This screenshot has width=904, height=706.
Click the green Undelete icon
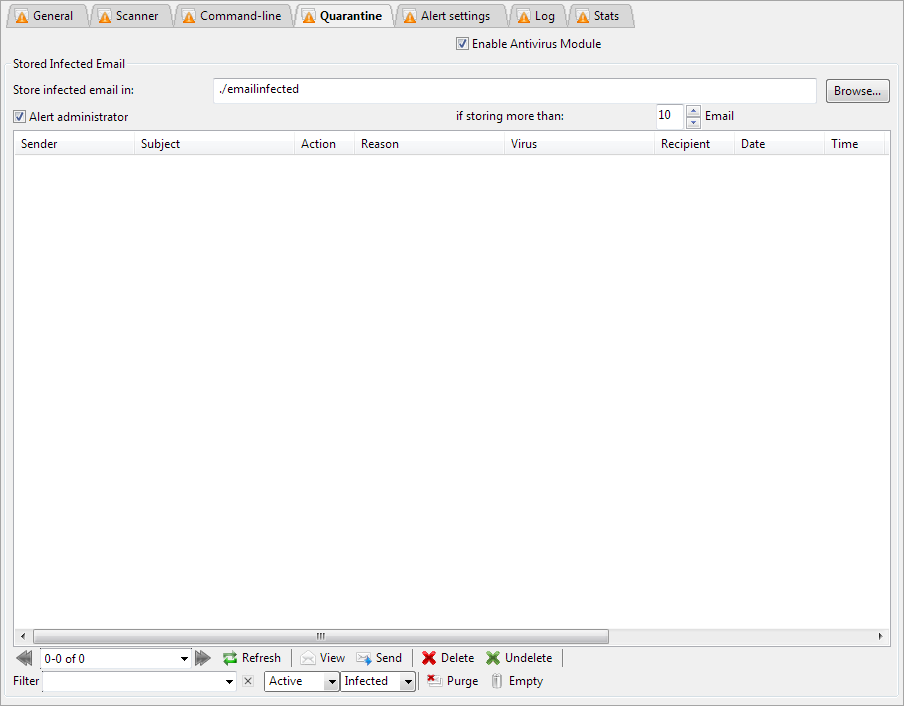click(x=493, y=658)
